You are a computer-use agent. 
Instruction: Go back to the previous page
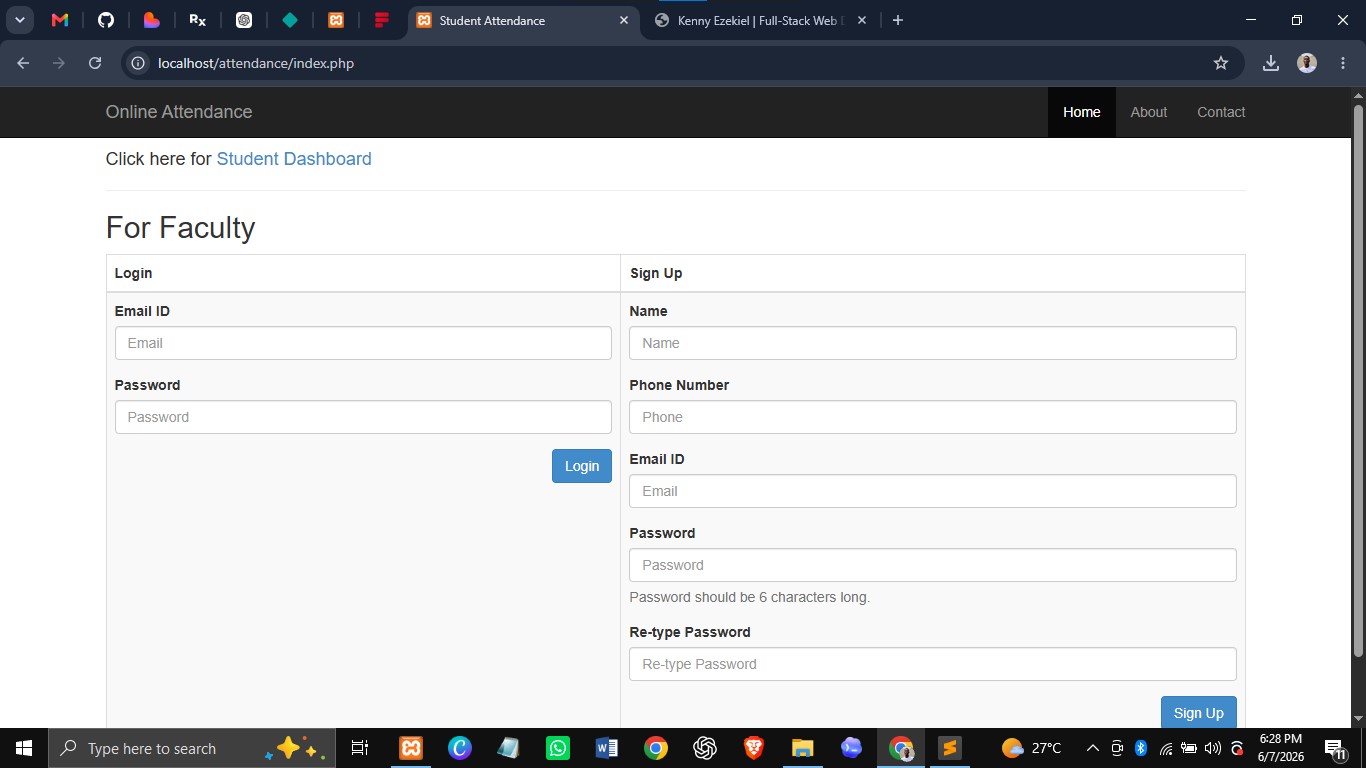pos(23,63)
